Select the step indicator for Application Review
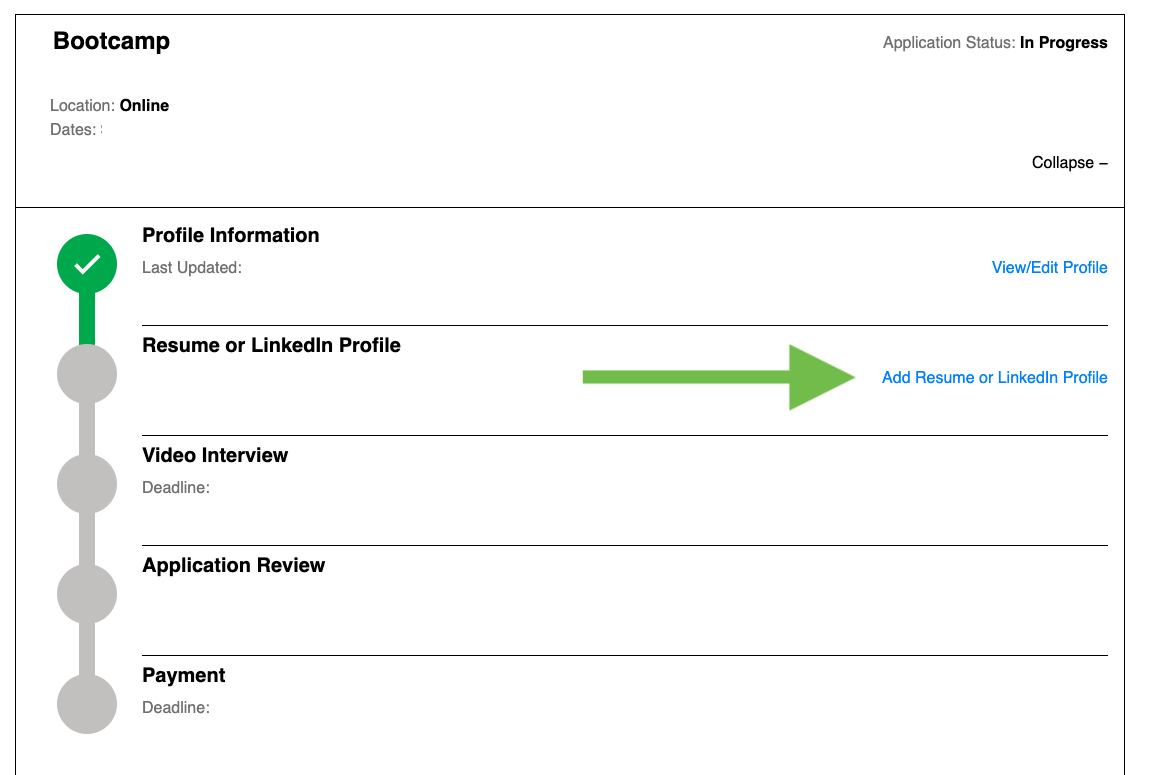This screenshot has width=1152, height=775. pos(87,593)
